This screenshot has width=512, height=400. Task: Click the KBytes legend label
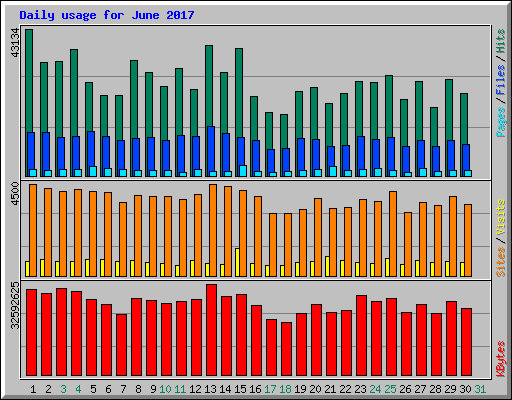click(501, 359)
